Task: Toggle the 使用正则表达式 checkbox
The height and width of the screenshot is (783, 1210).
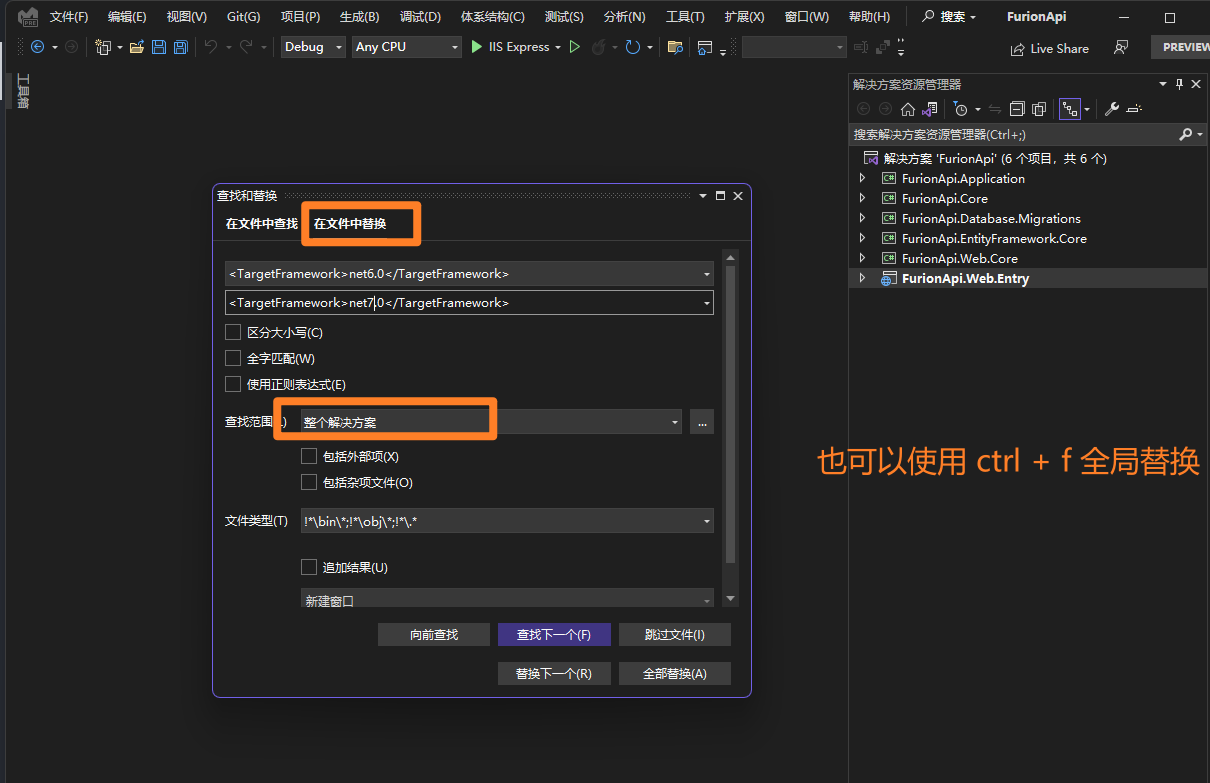Action: pyautogui.click(x=233, y=384)
